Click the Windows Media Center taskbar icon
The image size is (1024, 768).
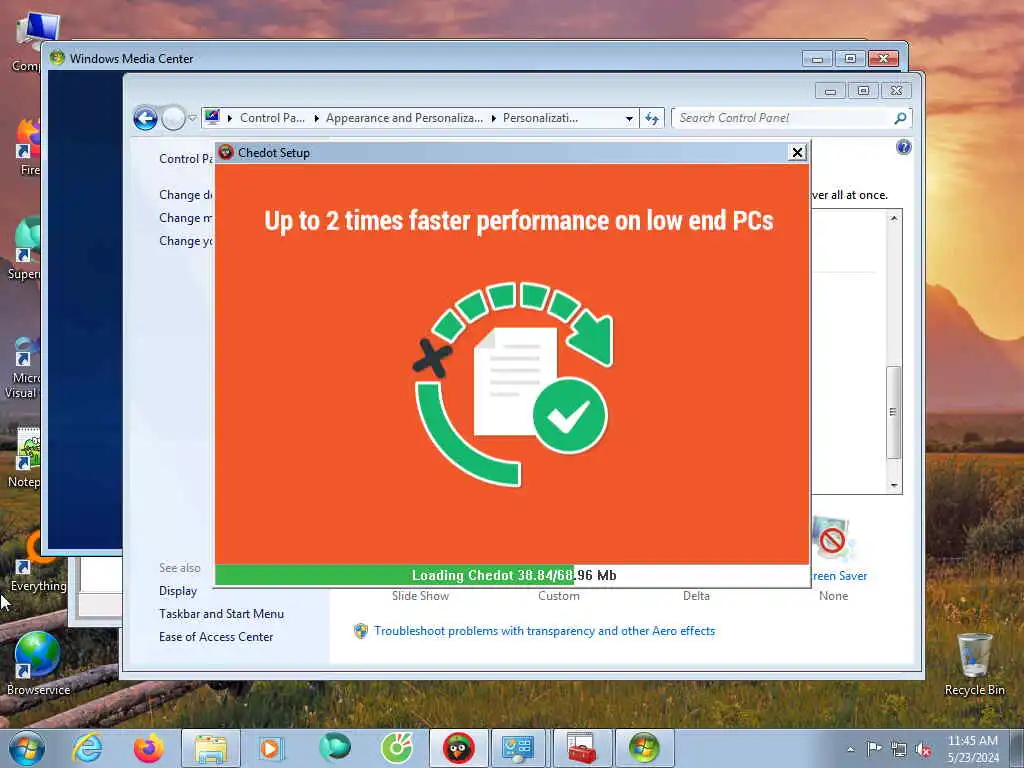pos(644,748)
